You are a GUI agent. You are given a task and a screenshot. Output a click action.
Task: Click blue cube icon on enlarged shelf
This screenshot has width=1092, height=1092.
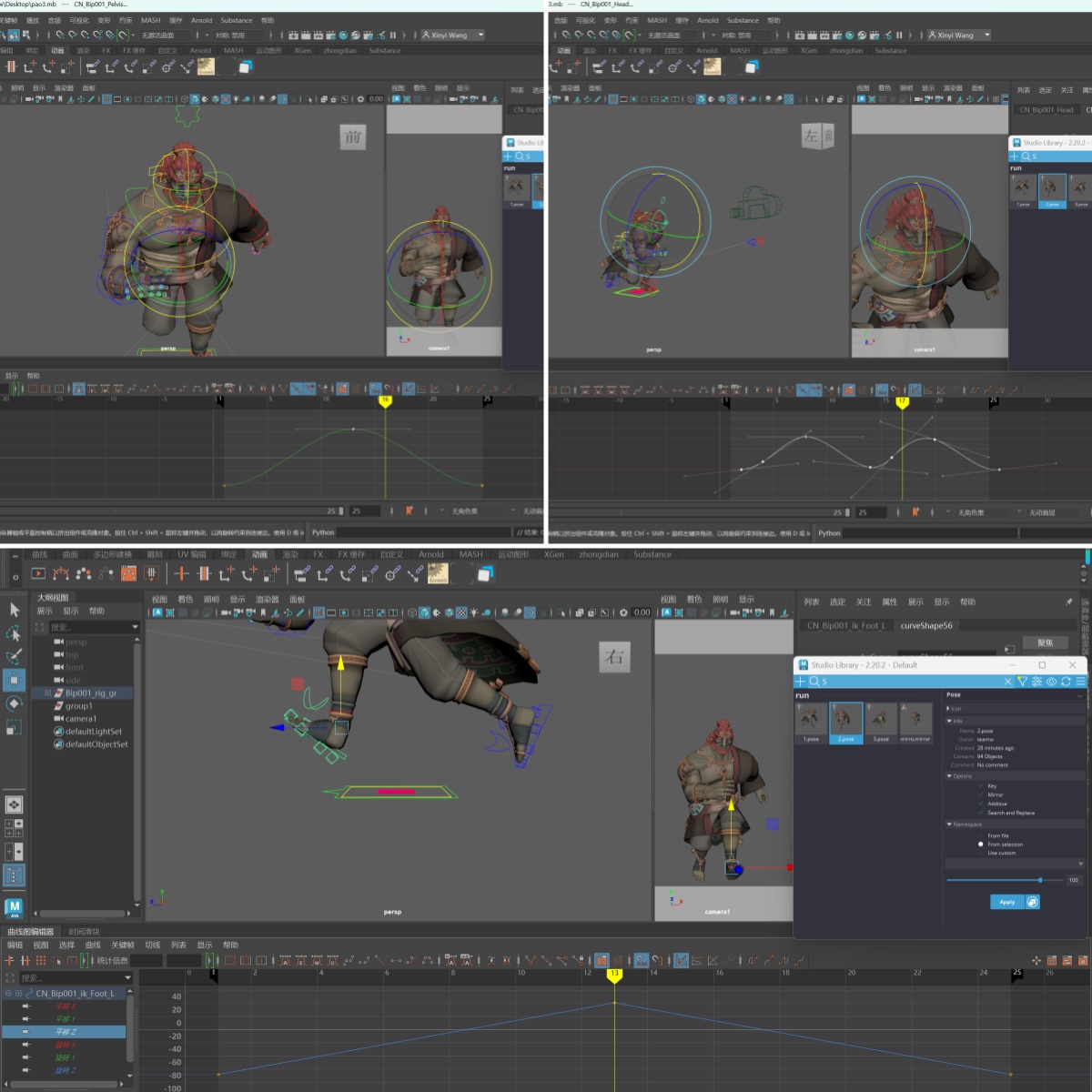[x=485, y=573]
